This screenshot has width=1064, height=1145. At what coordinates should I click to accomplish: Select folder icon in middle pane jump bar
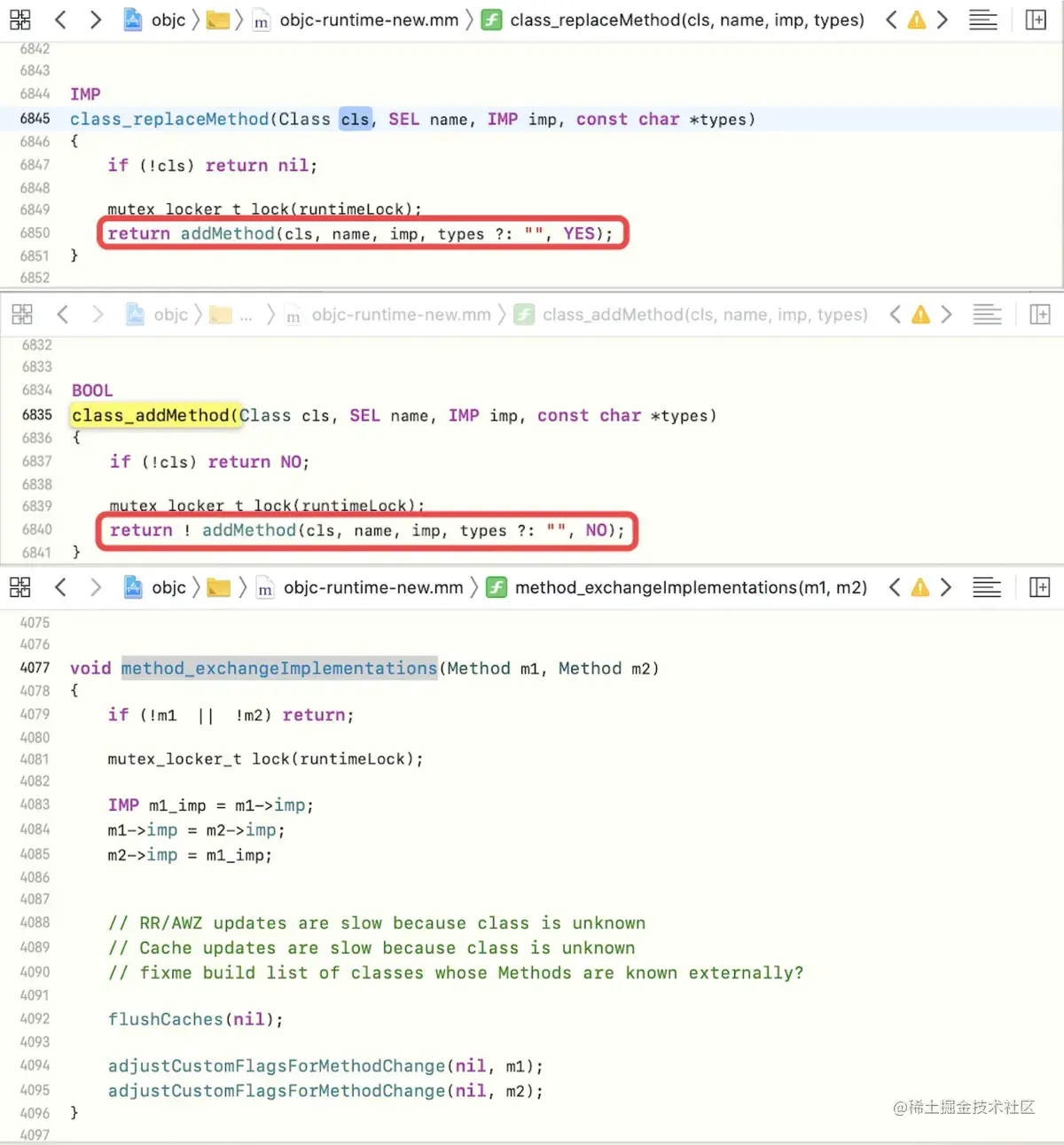tap(221, 314)
